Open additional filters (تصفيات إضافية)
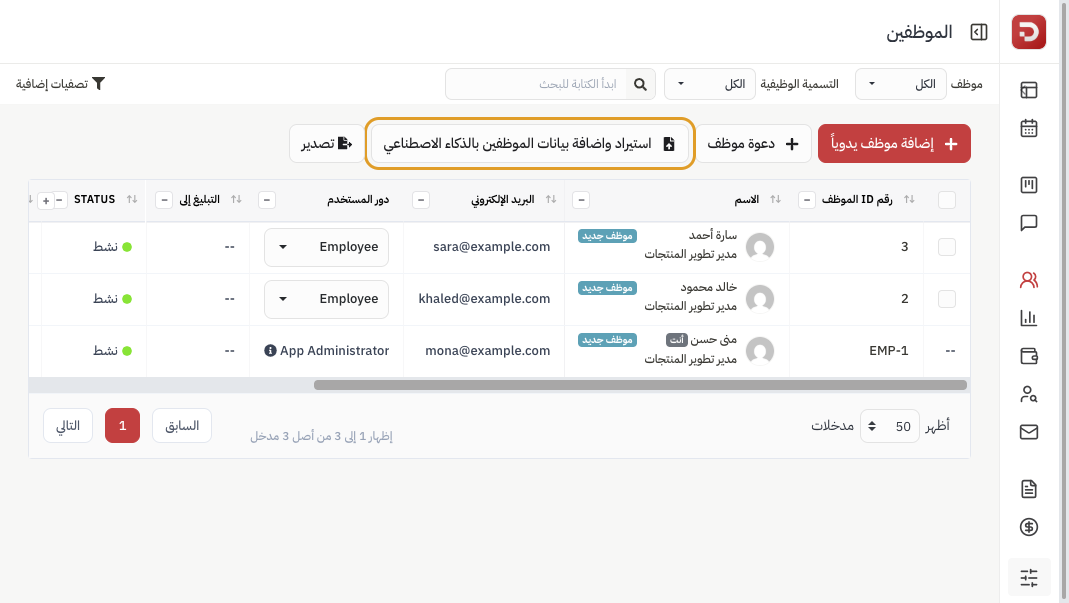The height and width of the screenshot is (603, 1069). (x=61, y=84)
